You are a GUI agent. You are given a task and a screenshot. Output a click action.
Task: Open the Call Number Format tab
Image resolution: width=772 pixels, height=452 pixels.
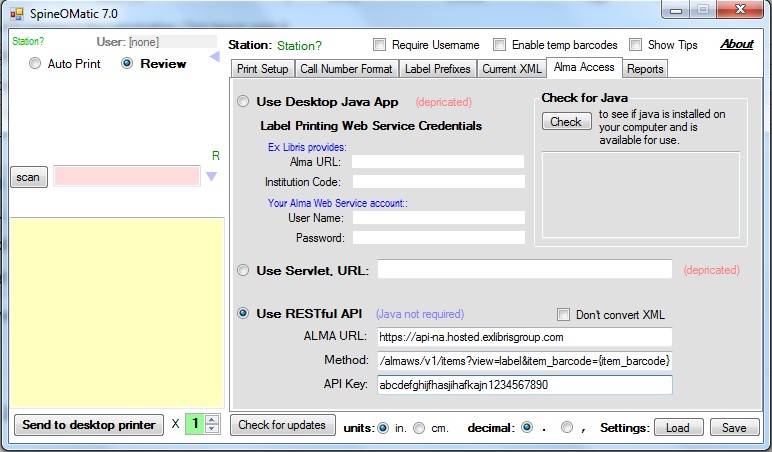(x=346, y=69)
